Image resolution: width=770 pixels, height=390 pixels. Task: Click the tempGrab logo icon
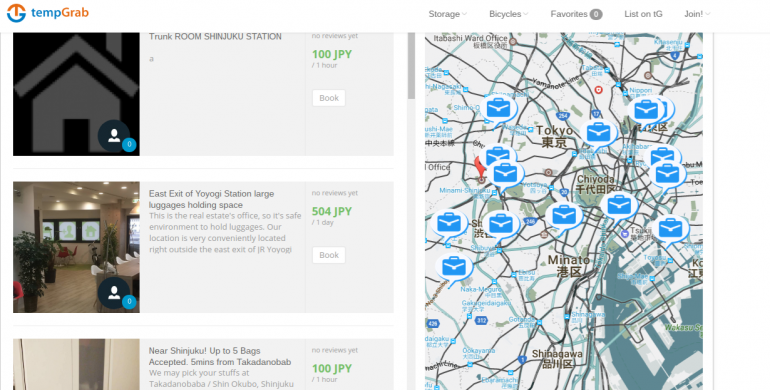point(16,13)
